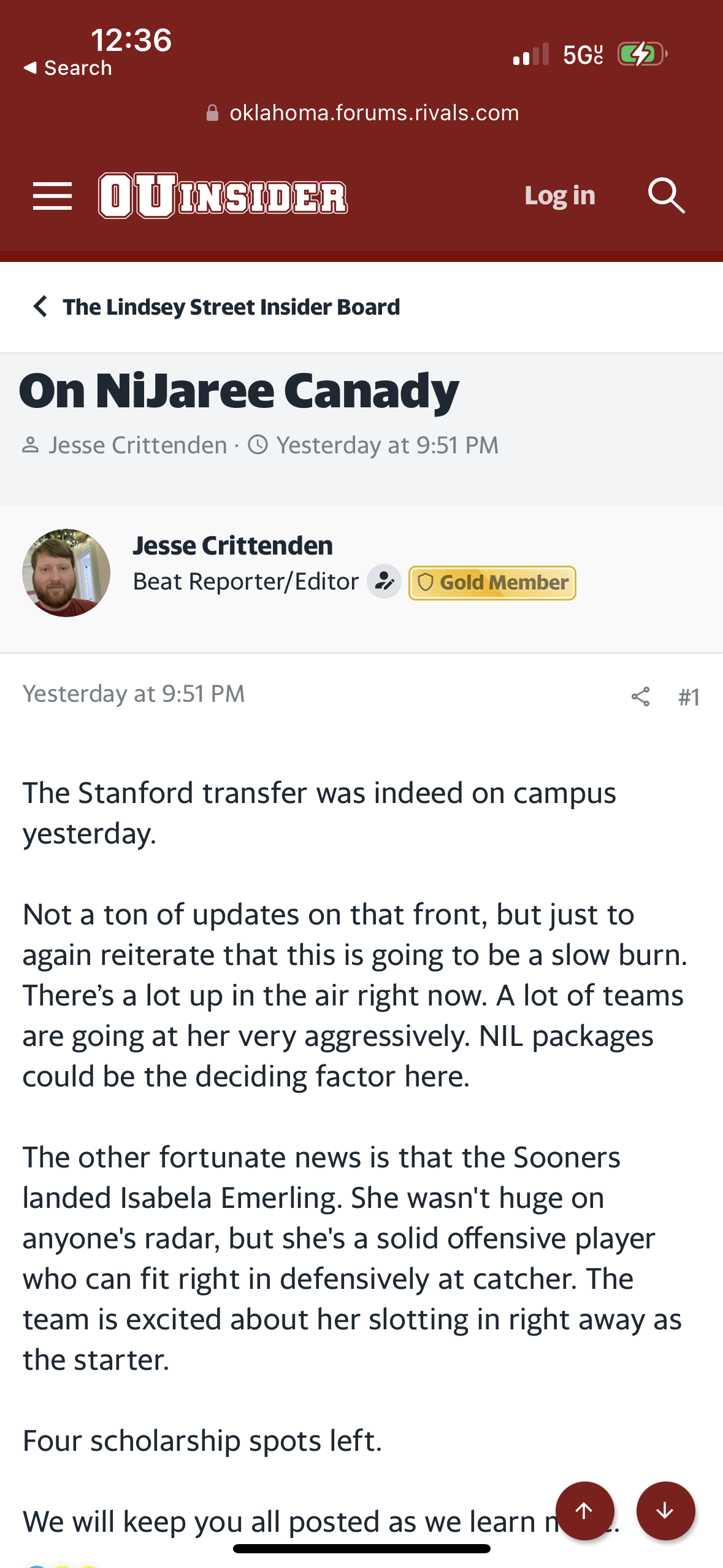
Task: Tap the post timestamp above message body
Action: [x=134, y=694]
